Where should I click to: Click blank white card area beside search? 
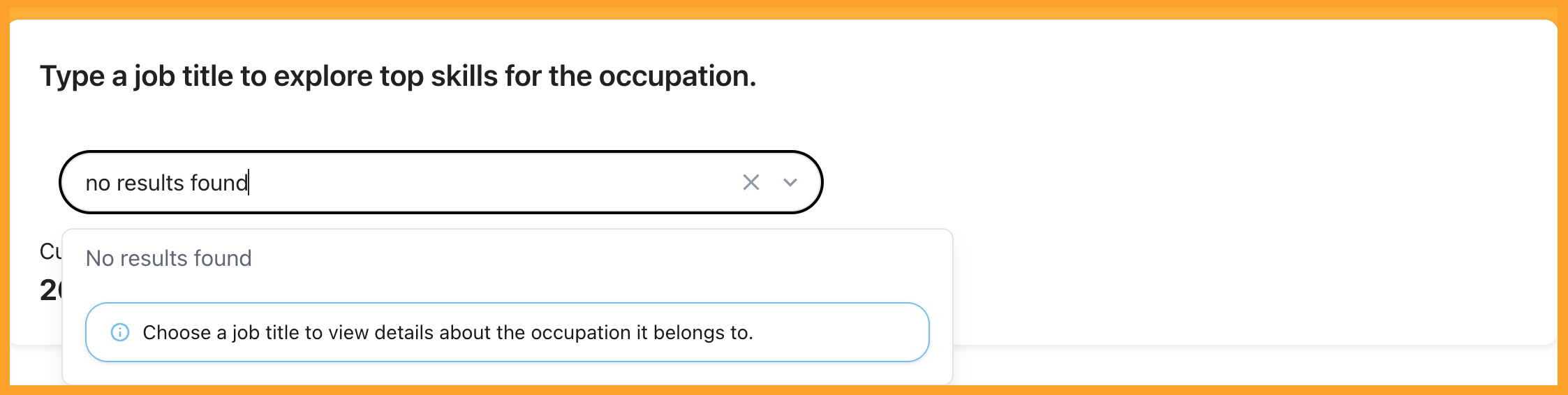tap(1187, 182)
